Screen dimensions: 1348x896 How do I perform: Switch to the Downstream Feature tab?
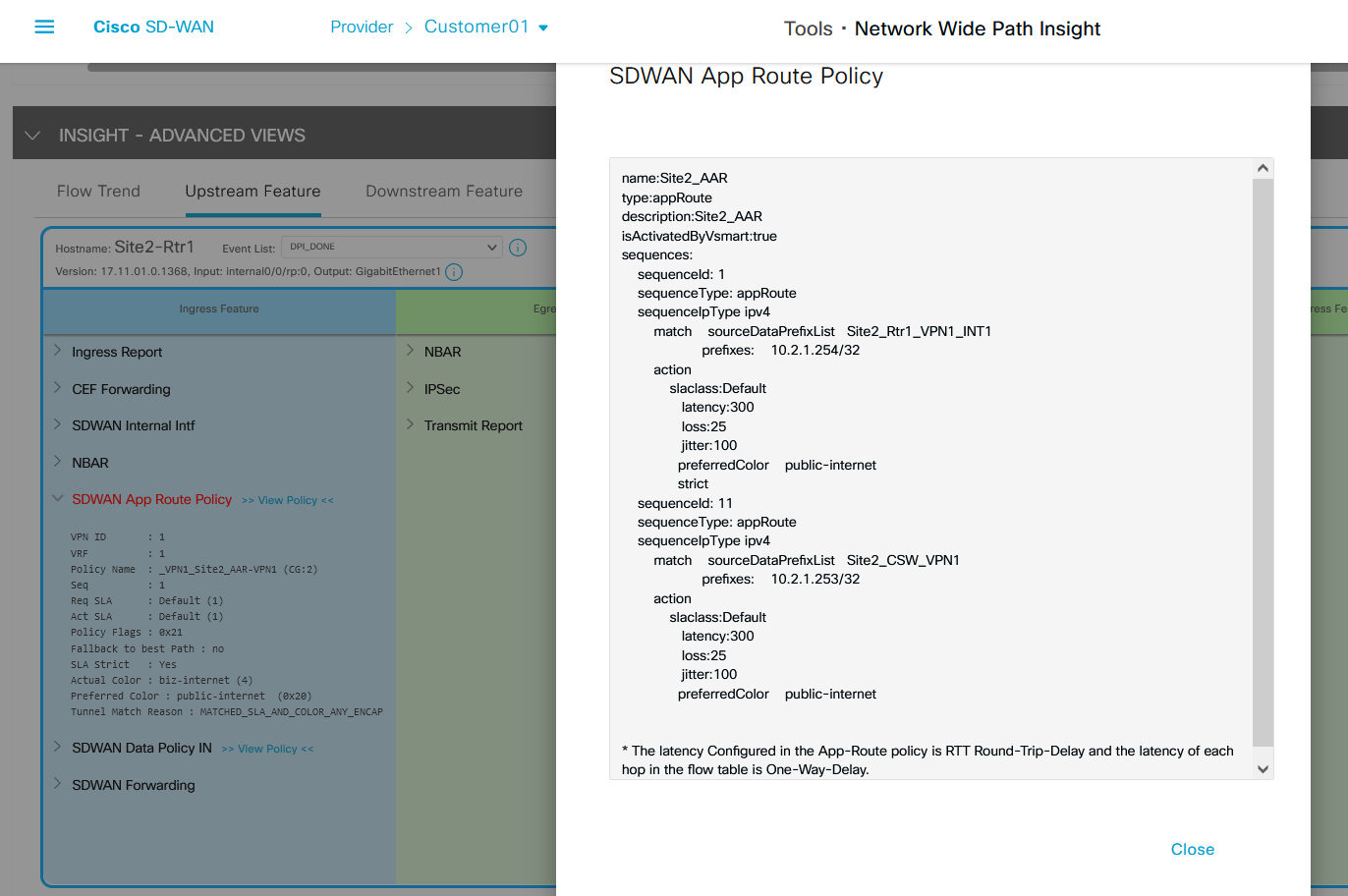pos(444,191)
